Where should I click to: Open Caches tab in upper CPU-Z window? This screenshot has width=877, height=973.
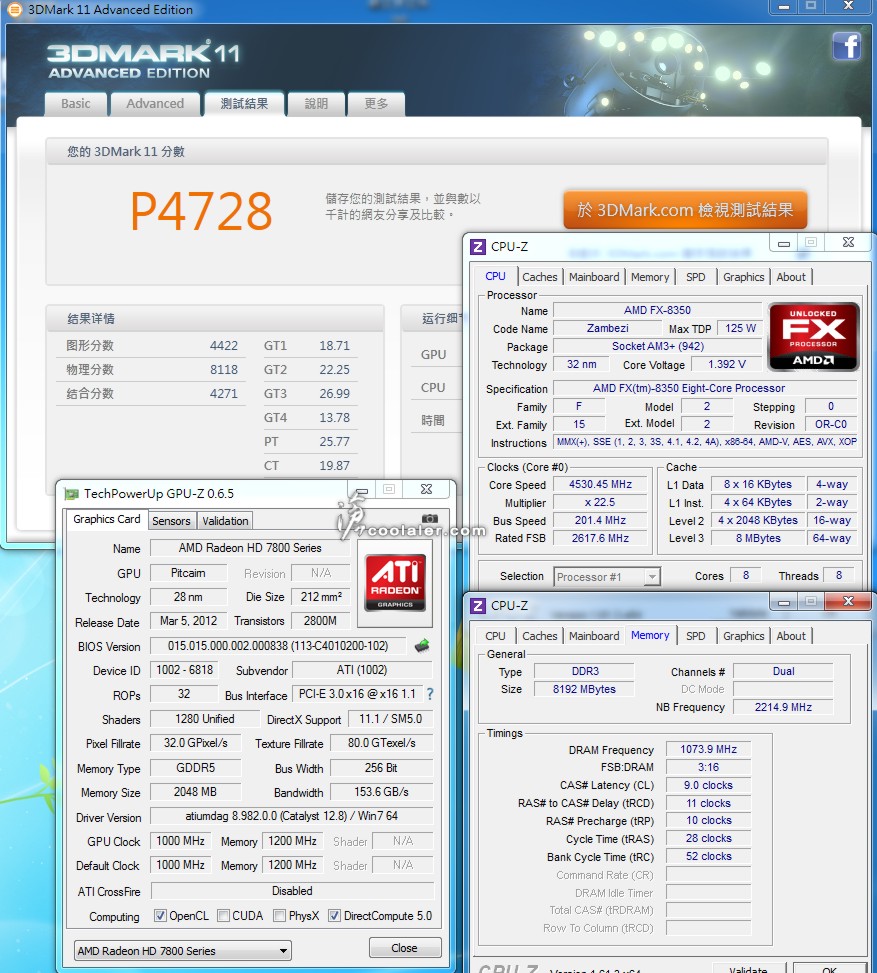(x=539, y=277)
